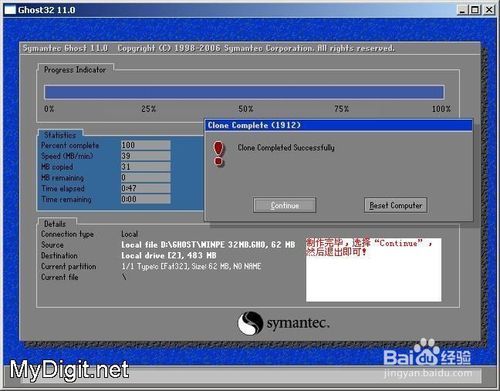Maximize the Ghost32 11.0 window

pos(475,10)
